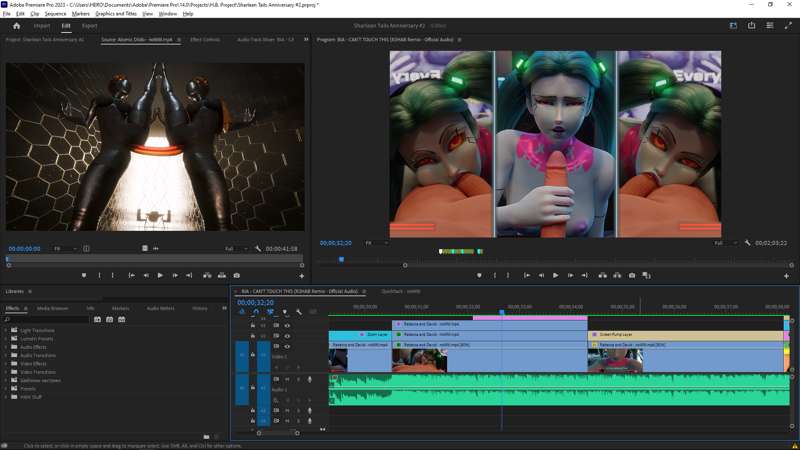Play the Program monitor sequence

point(556,276)
